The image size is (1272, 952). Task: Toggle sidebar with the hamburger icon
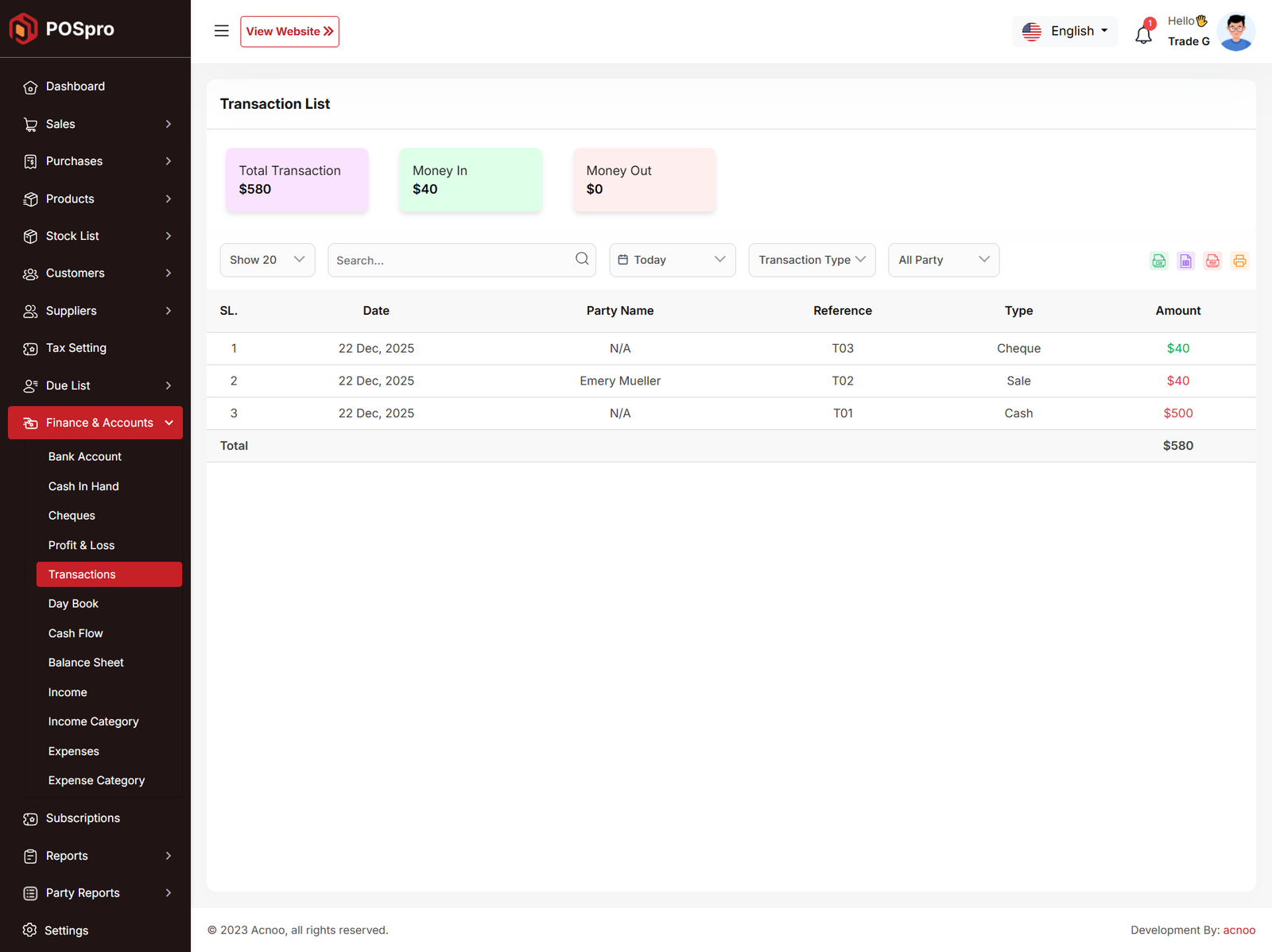click(x=221, y=31)
